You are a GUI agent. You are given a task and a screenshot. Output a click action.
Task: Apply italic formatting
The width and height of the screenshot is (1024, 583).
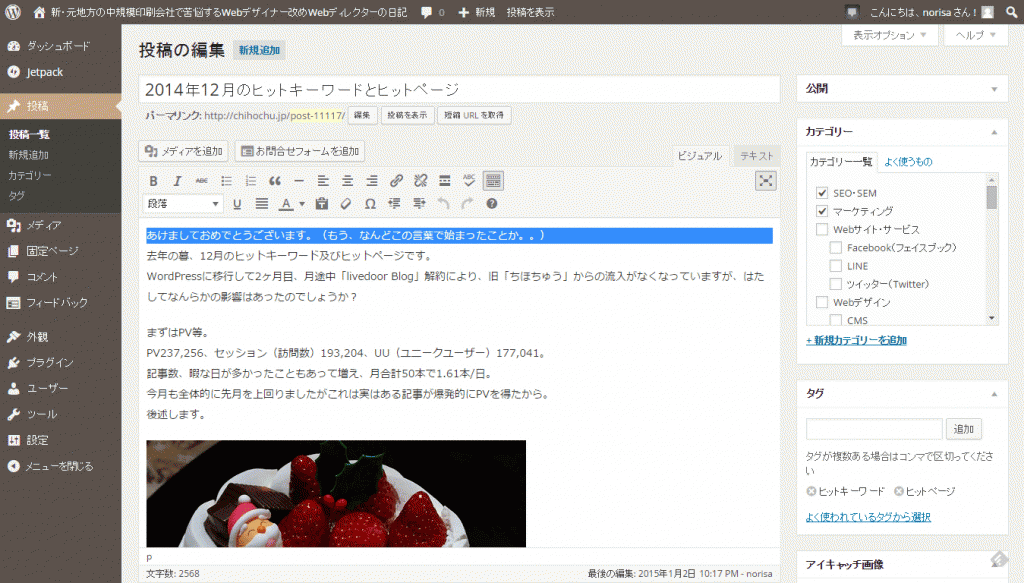[x=176, y=181]
